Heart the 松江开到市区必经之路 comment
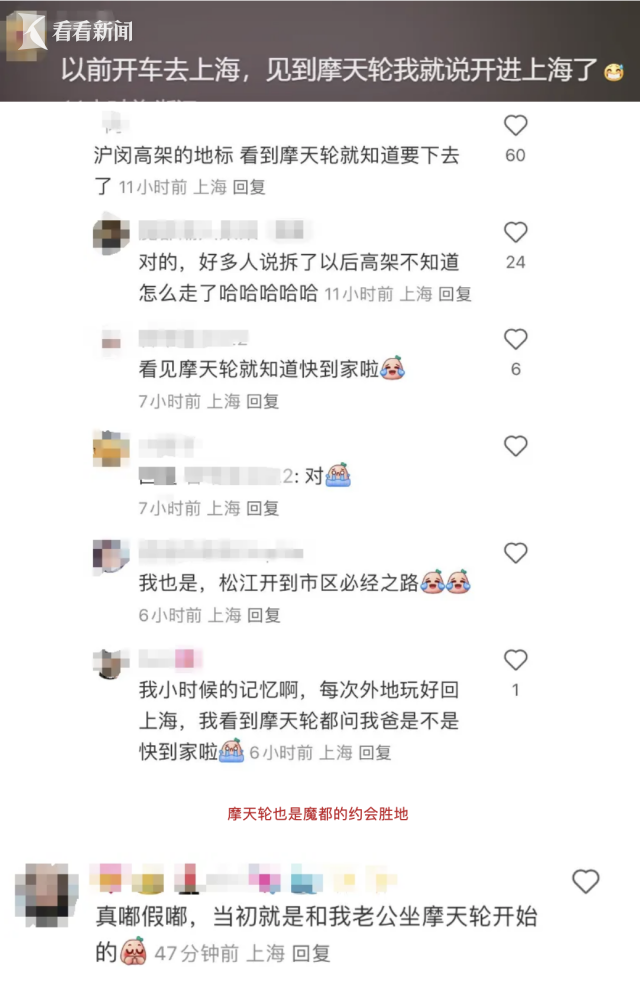This screenshot has width=640, height=986. [516, 553]
